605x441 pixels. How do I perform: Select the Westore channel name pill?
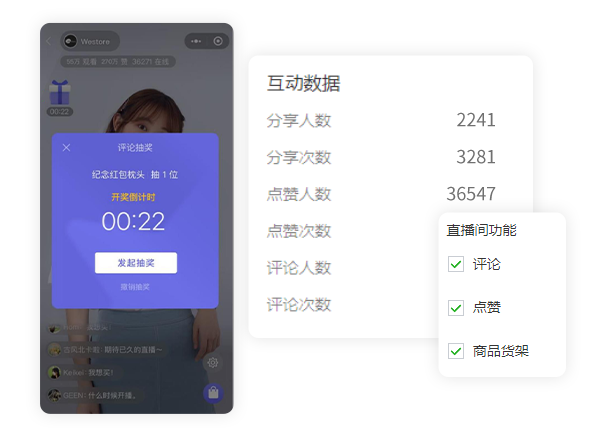[x=90, y=41]
